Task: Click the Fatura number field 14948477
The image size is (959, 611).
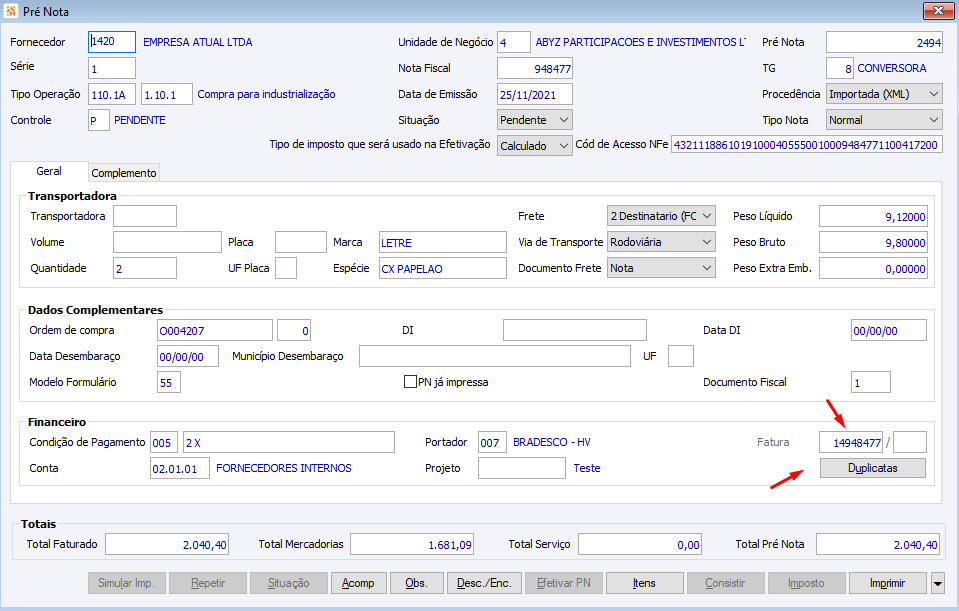Action: pyautogui.click(x=851, y=442)
